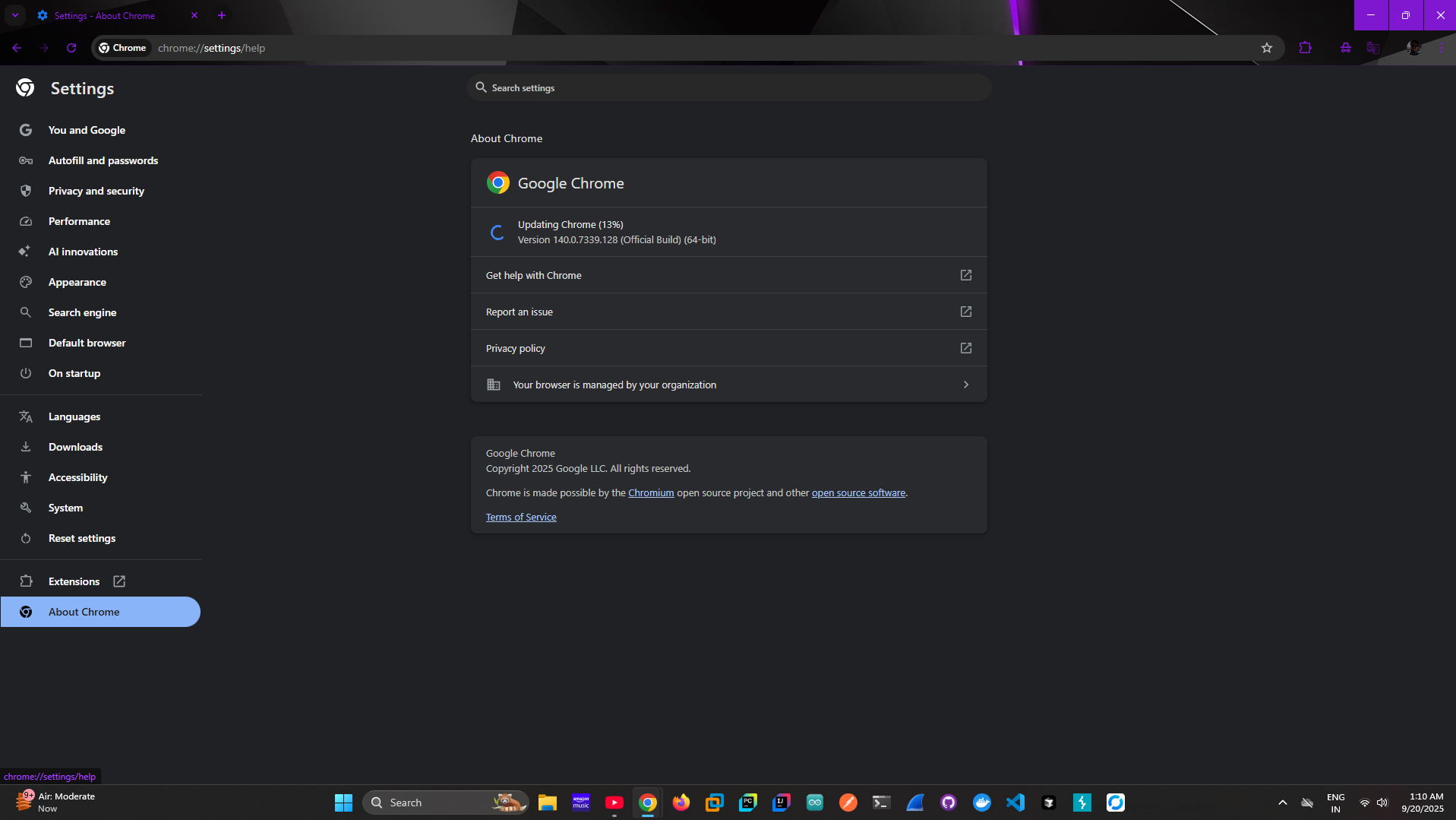Select Reset settings in sidebar
Viewport: 1456px width, 820px height.
coord(100,538)
